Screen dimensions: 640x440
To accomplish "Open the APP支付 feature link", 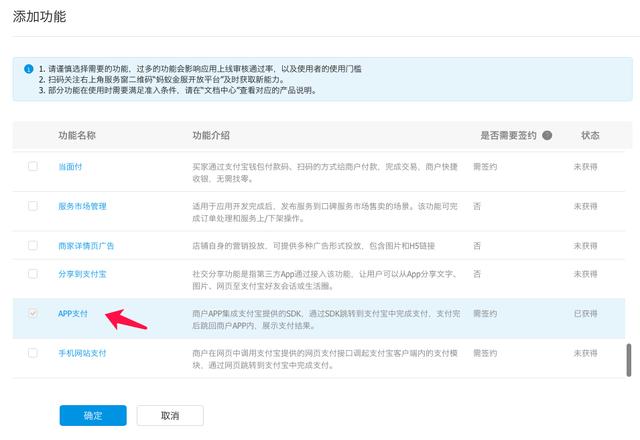I will pyautogui.click(x=73, y=313).
